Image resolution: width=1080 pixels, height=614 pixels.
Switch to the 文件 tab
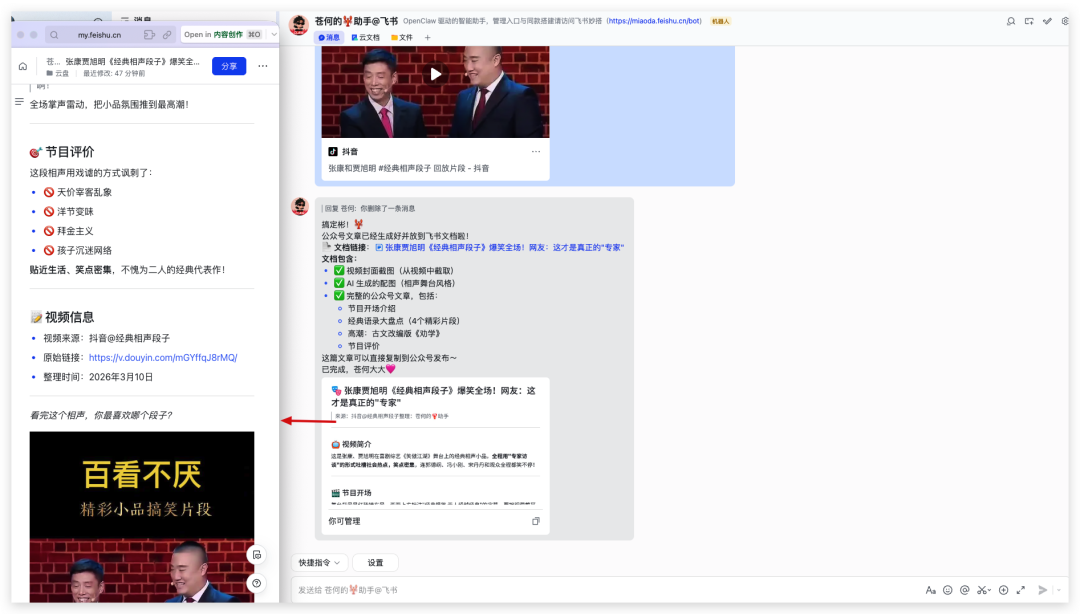(406, 37)
